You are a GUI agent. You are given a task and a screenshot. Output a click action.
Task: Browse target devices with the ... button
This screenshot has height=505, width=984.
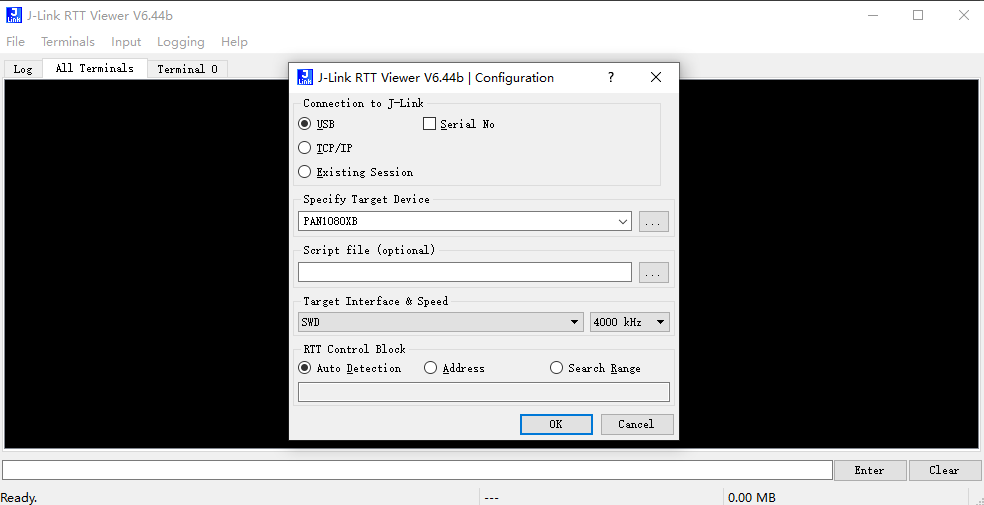coord(653,221)
